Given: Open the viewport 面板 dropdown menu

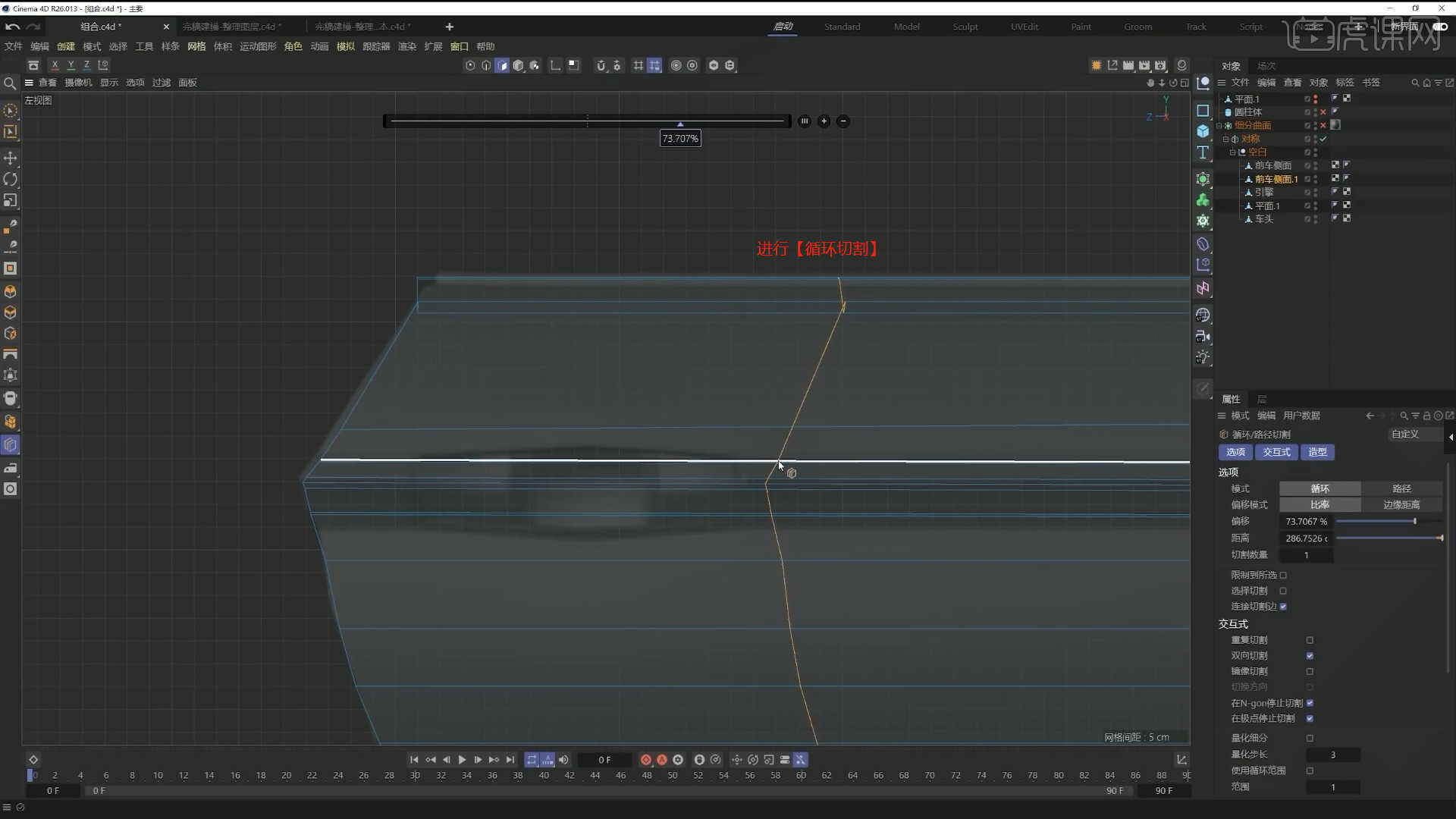Looking at the screenshot, I should click(x=187, y=83).
